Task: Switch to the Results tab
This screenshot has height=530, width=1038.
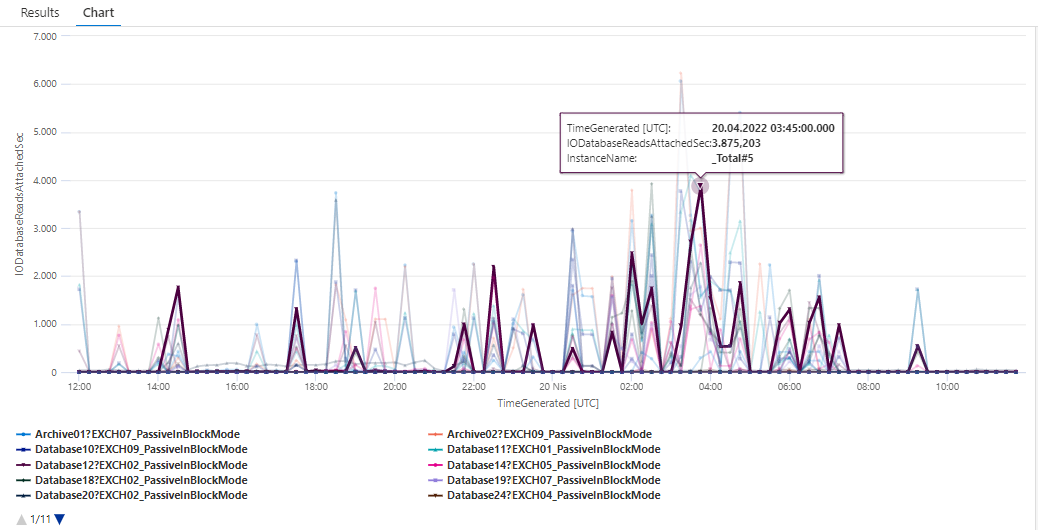Action: [40, 13]
